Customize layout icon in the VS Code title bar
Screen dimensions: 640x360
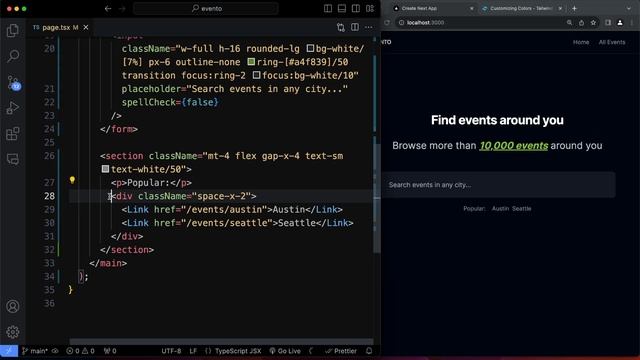point(370,9)
